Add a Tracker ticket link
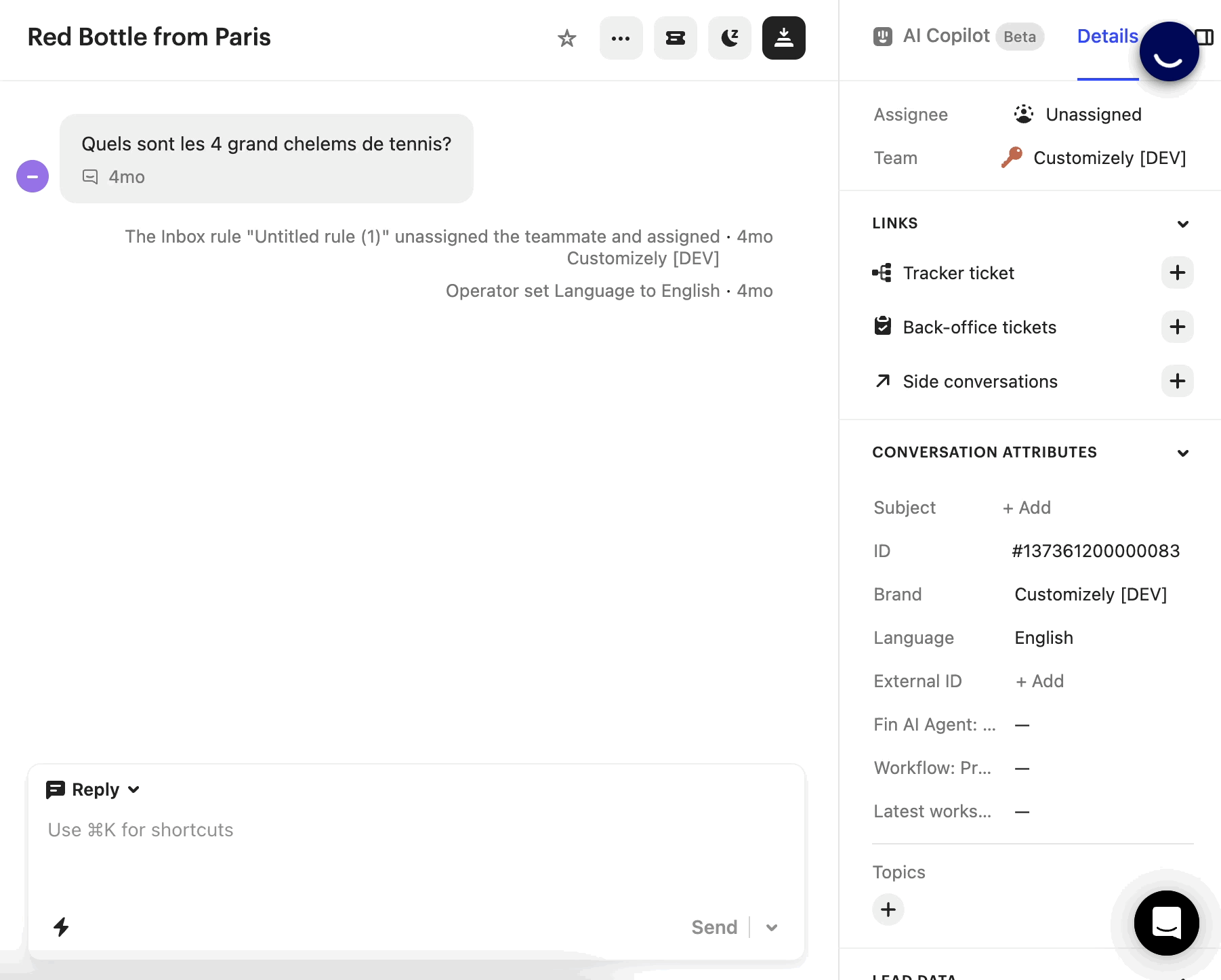The image size is (1221, 980). tap(1177, 272)
